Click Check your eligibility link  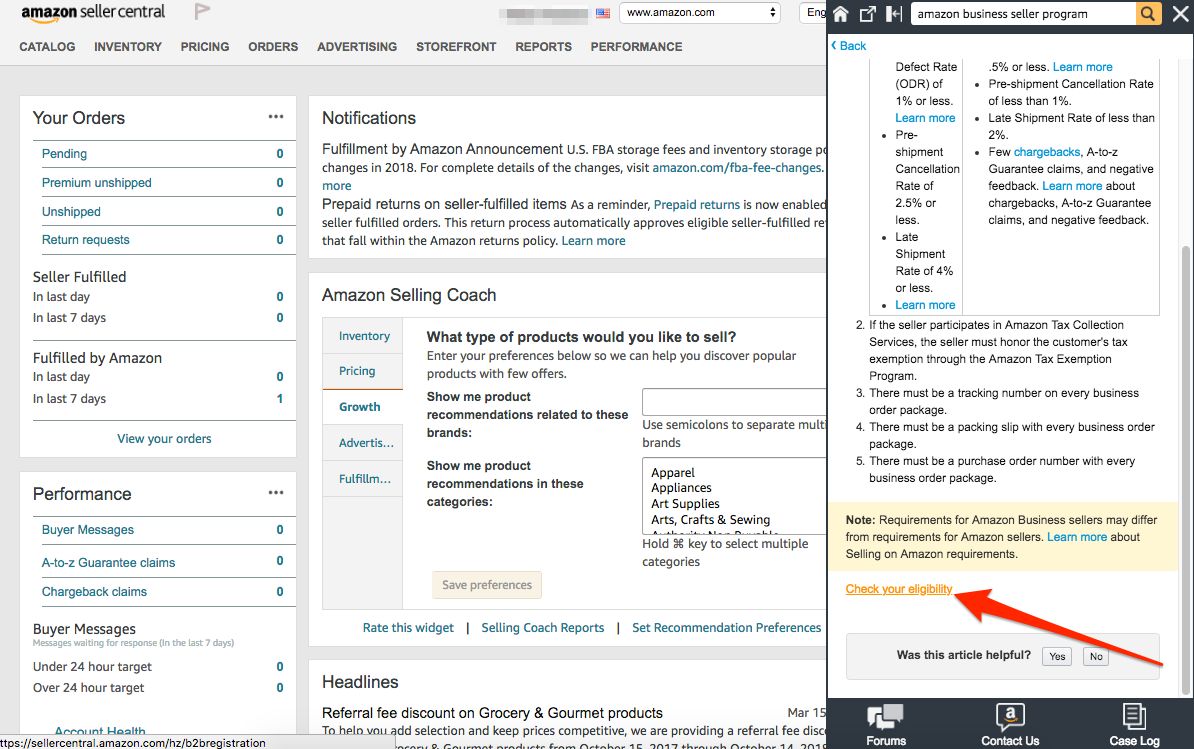point(899,588)
